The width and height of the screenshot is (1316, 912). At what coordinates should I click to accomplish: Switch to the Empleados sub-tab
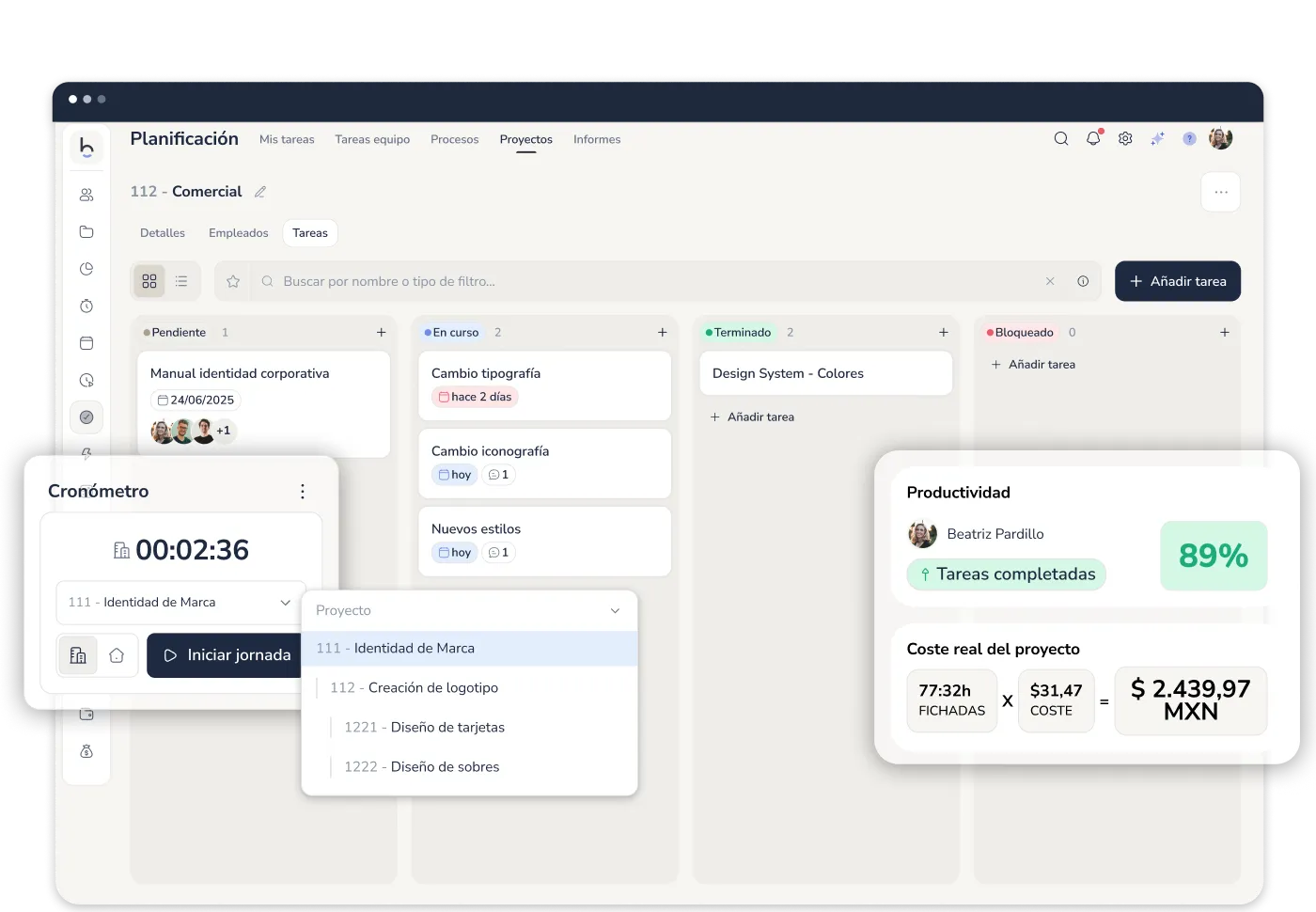point(238,233)
